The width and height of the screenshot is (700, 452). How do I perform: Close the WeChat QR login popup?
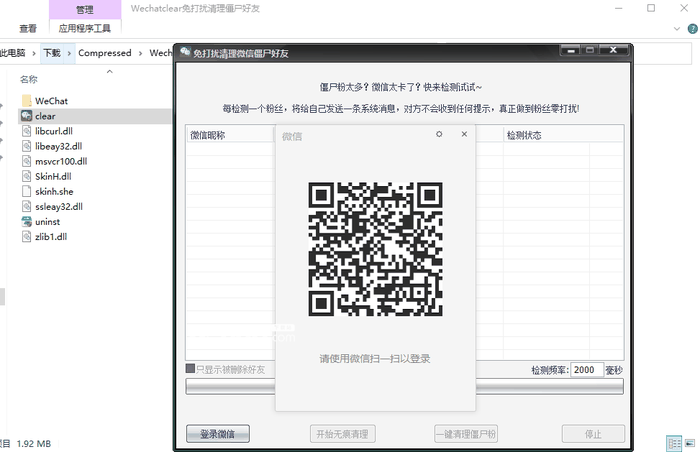point(464,134)
